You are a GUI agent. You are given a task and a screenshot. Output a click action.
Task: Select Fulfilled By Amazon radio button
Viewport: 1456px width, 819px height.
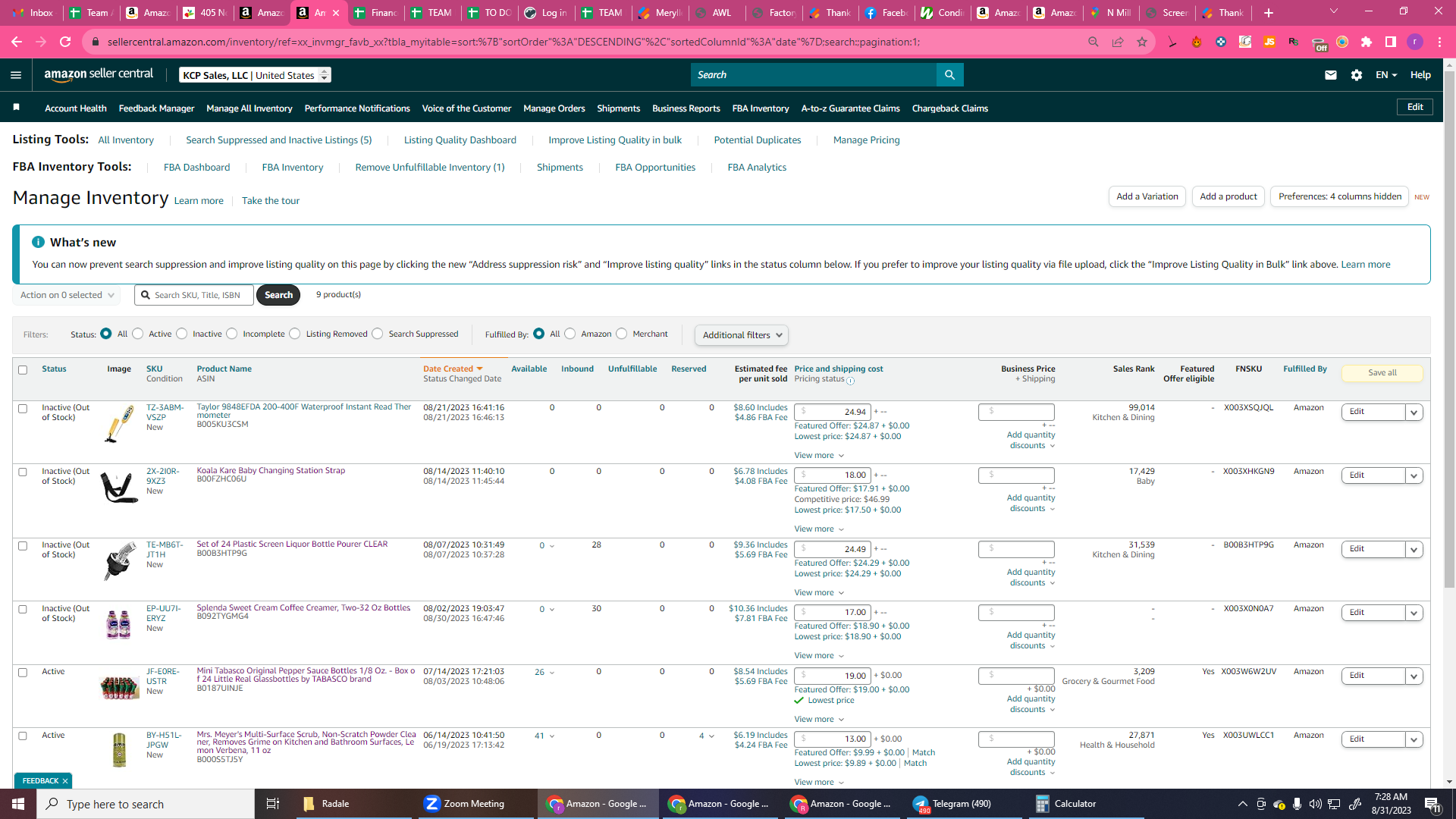[x=570, y=334]
